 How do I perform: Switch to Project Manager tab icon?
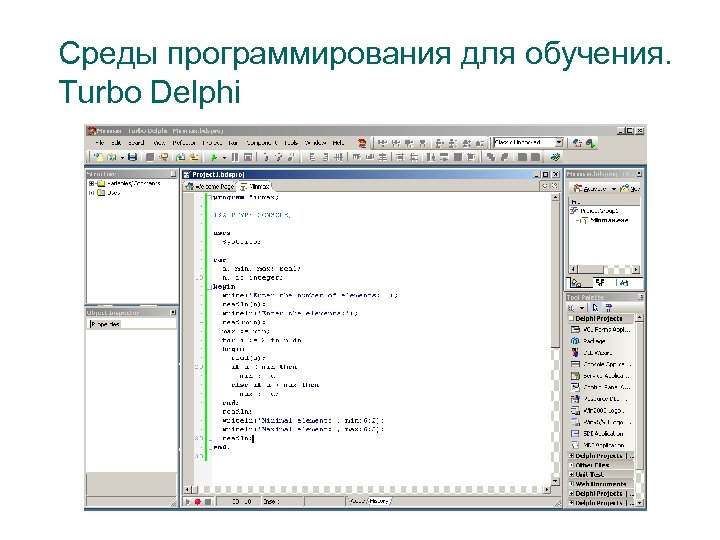(576, 283)
